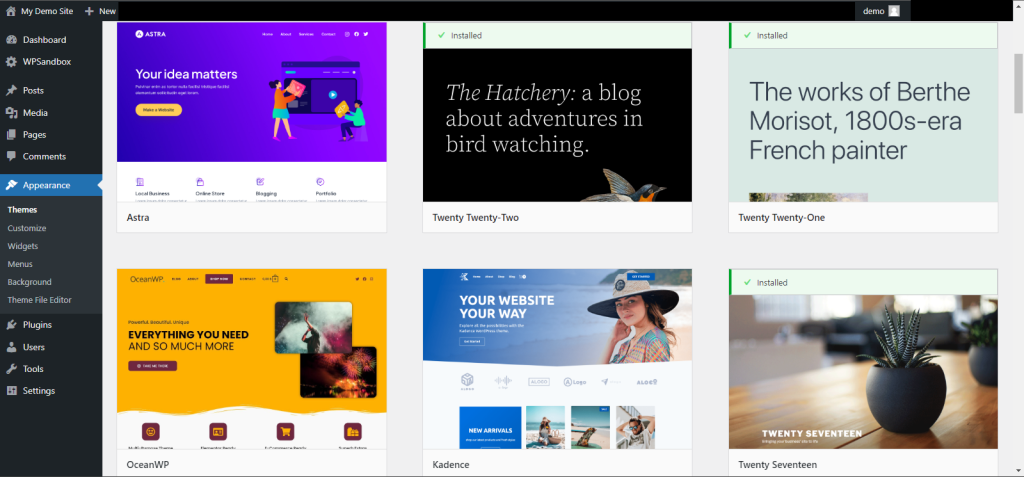1024x477 pixels.
Task: Select the Twenty Twenty-One theme screenshot
Action: pyautogui.click(x=863, y=125)
